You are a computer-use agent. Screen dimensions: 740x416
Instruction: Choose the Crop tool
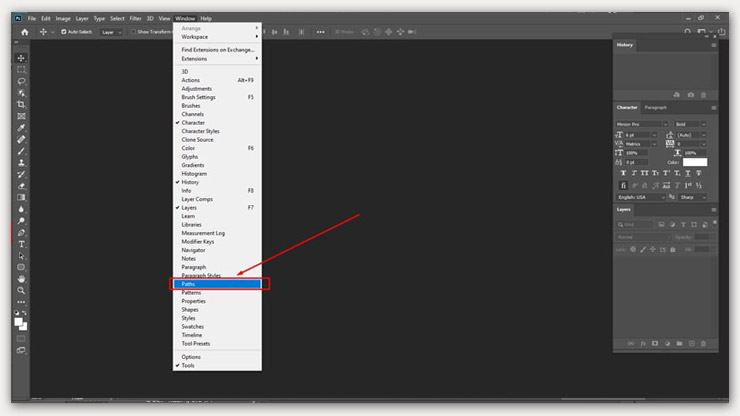(21, 104)
